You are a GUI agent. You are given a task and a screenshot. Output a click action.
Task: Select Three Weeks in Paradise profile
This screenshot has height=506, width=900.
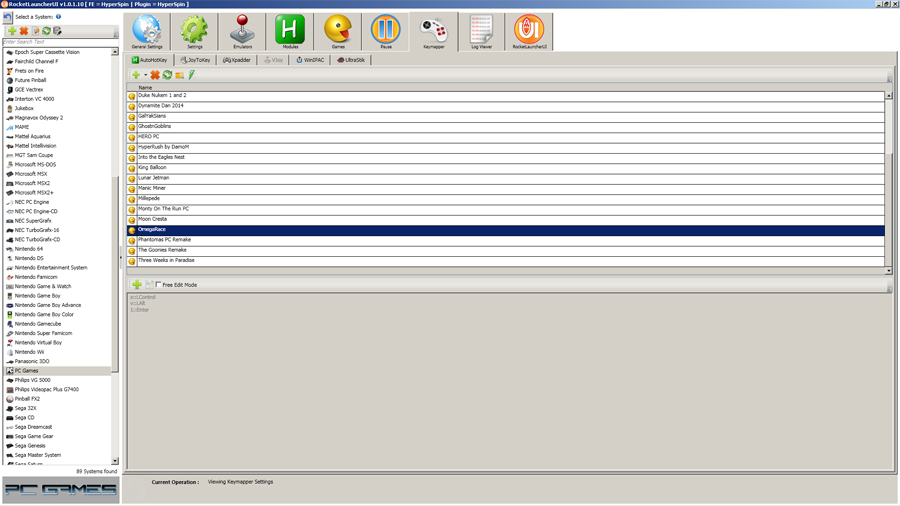pyautogui.click(x=506, y=261)
